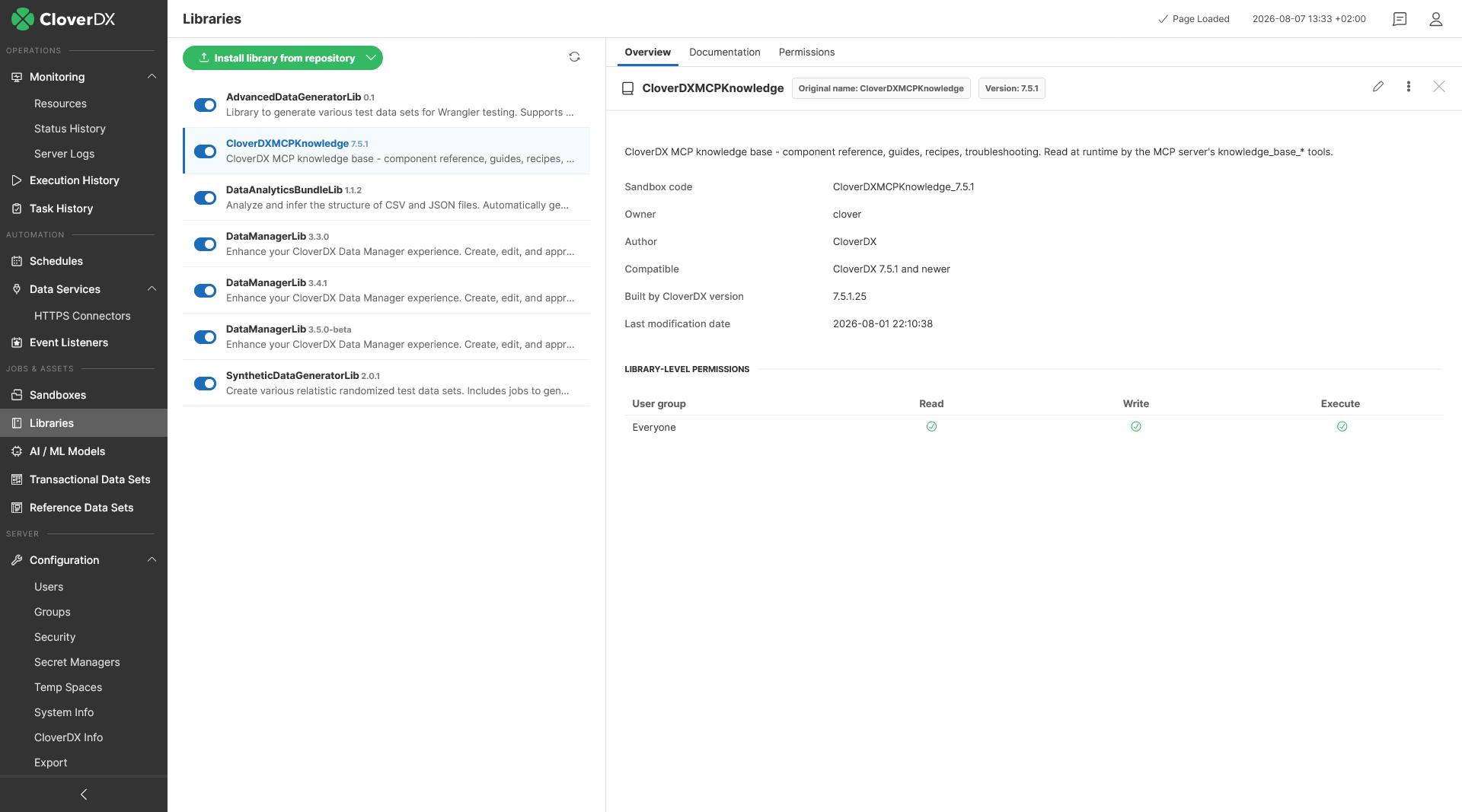Open Status History page
The image size is (1462, 812).
click(70, 129)
